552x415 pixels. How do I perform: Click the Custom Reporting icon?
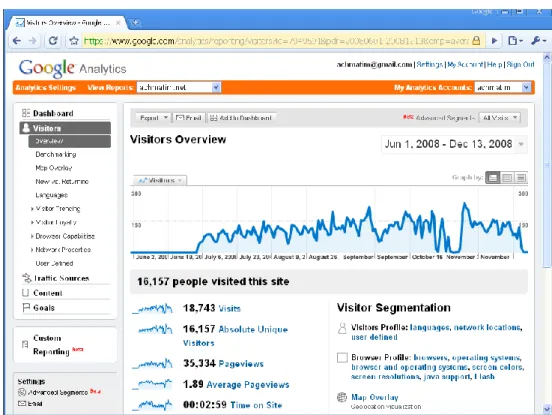coord(25,344)
